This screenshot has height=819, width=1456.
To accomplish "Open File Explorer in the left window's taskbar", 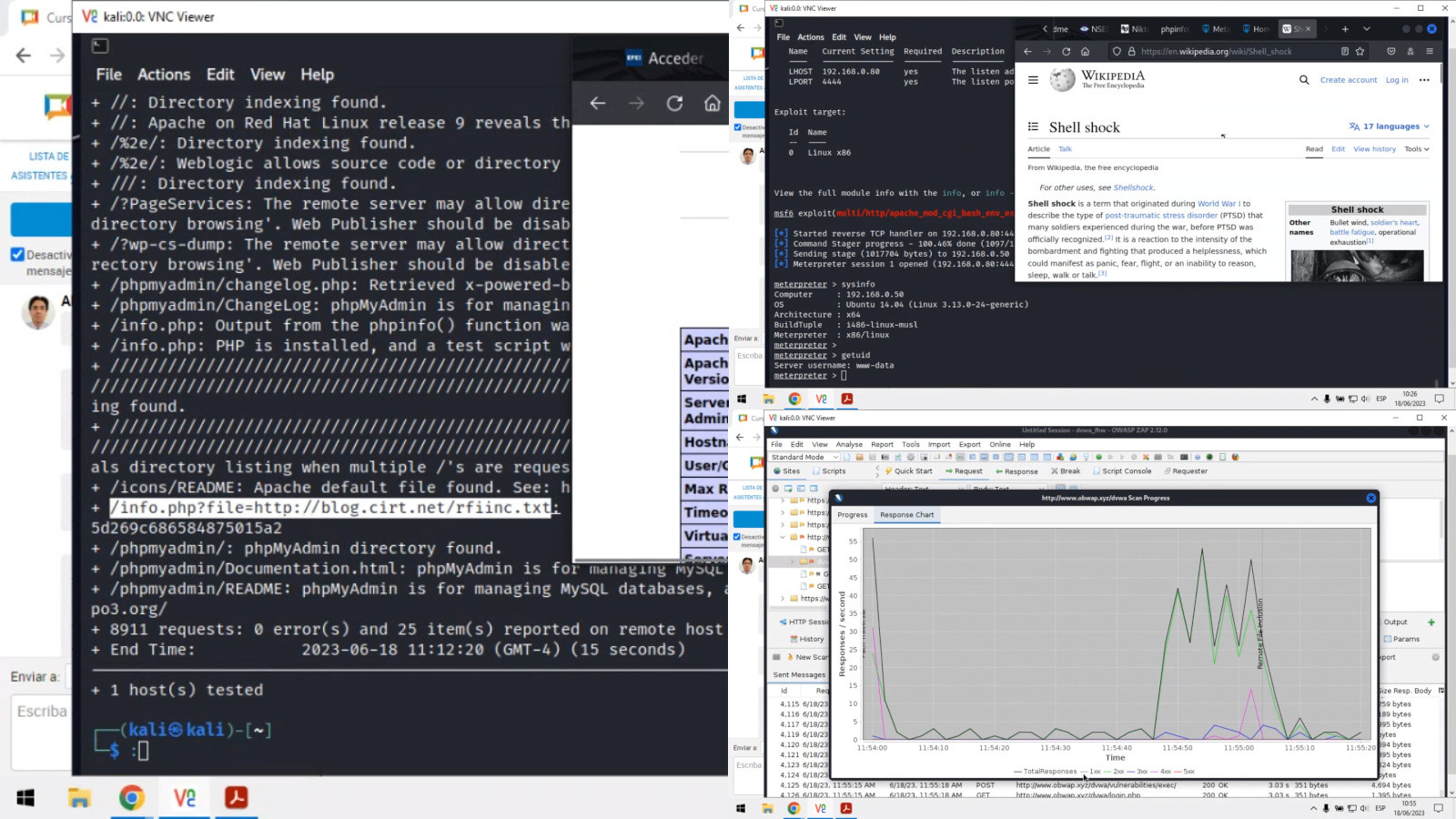I will [x=79, y=798].
